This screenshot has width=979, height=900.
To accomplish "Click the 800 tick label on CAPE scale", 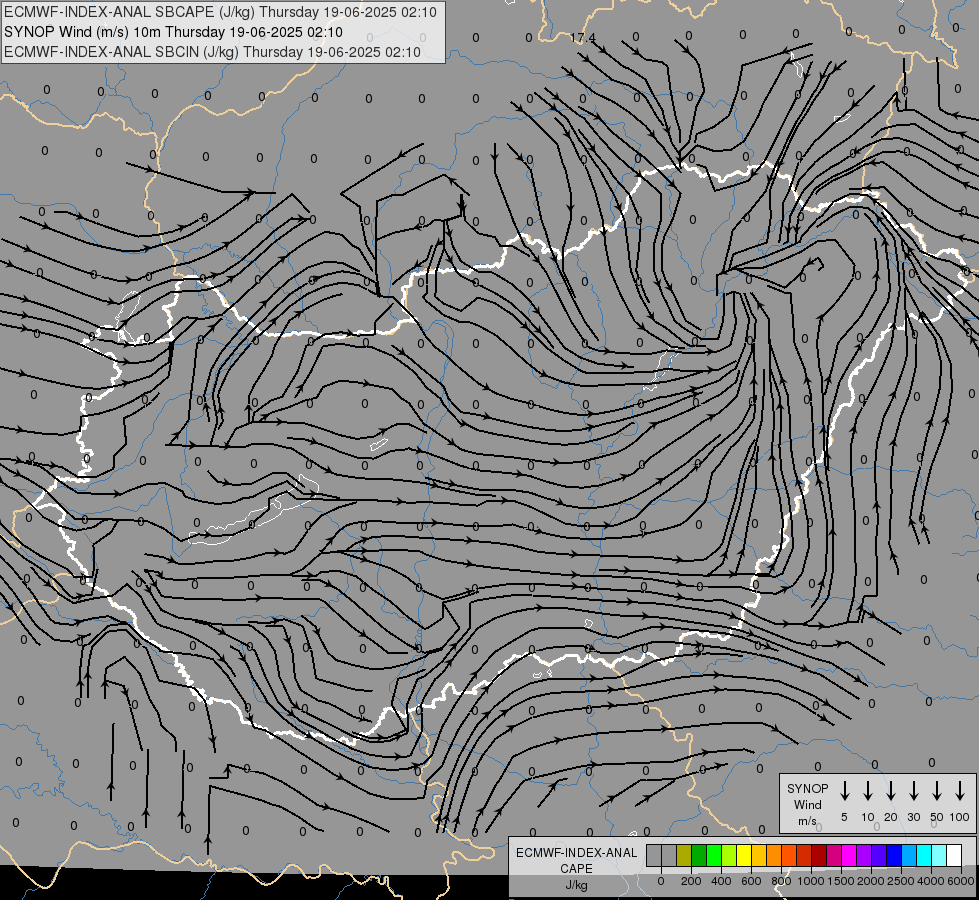I will pyautogui.click(x=781, y=881).
